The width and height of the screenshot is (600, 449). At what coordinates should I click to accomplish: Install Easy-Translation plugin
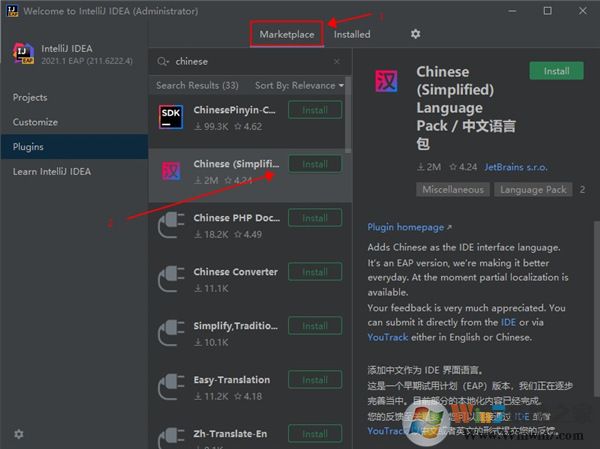coord(315,380)
